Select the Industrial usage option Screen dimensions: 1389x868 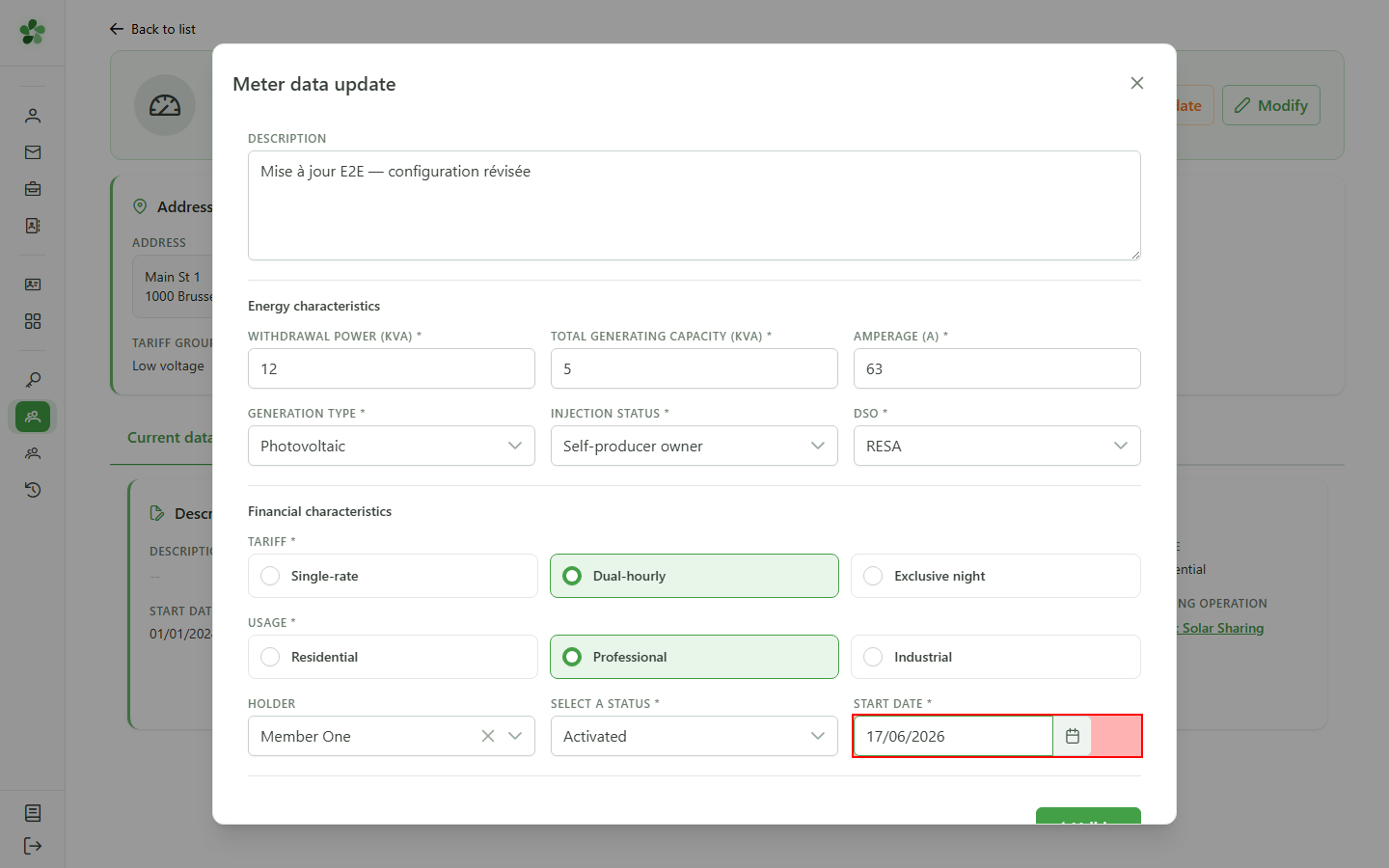[995, 657]
